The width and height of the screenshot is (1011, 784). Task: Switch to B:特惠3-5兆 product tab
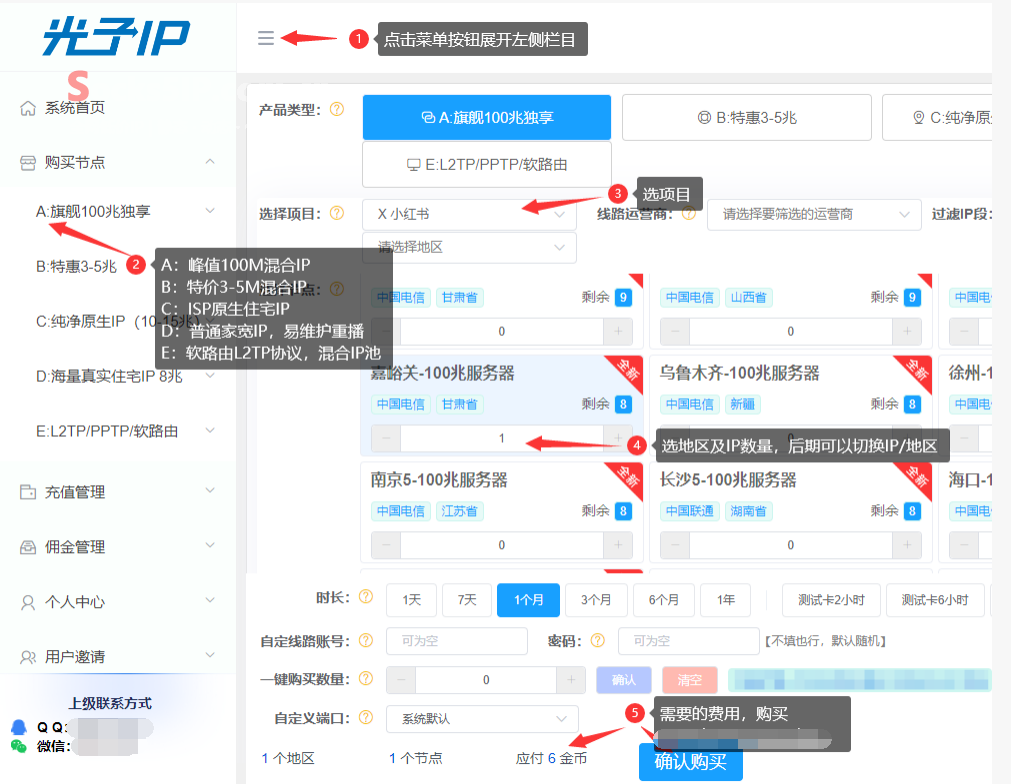point(747,117)
